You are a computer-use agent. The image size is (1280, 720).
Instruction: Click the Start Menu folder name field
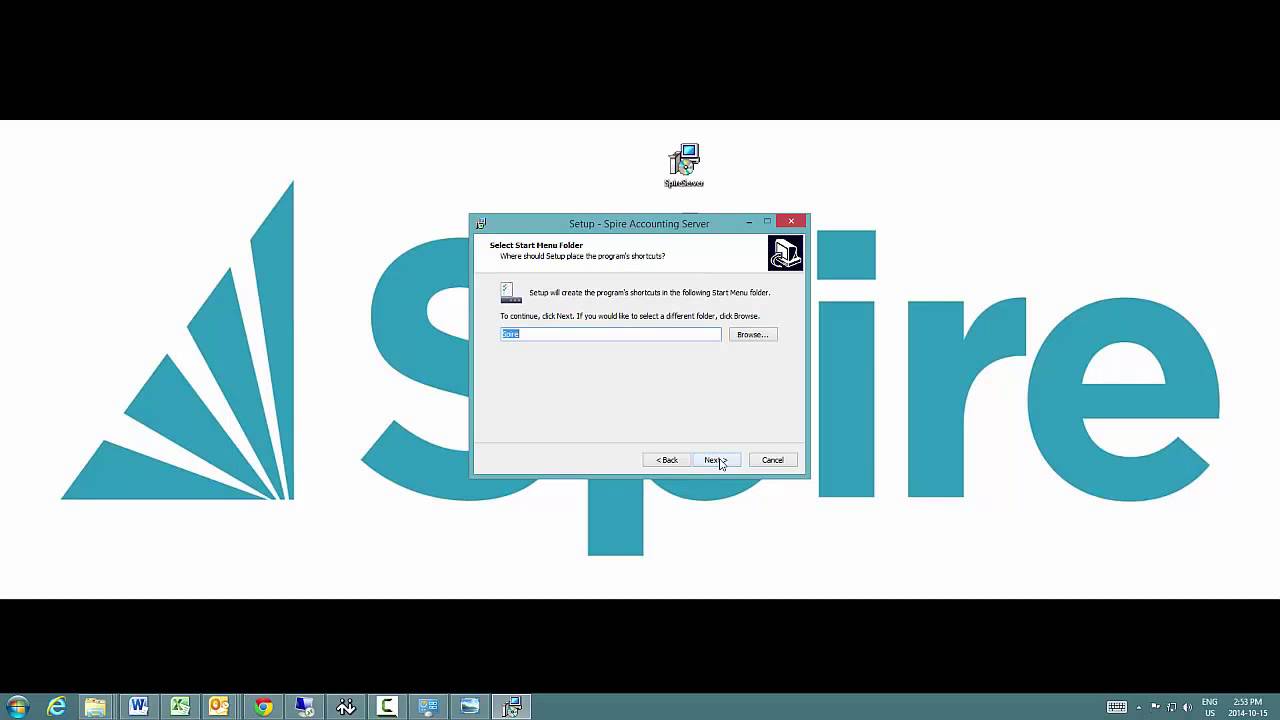click(611, 334)
